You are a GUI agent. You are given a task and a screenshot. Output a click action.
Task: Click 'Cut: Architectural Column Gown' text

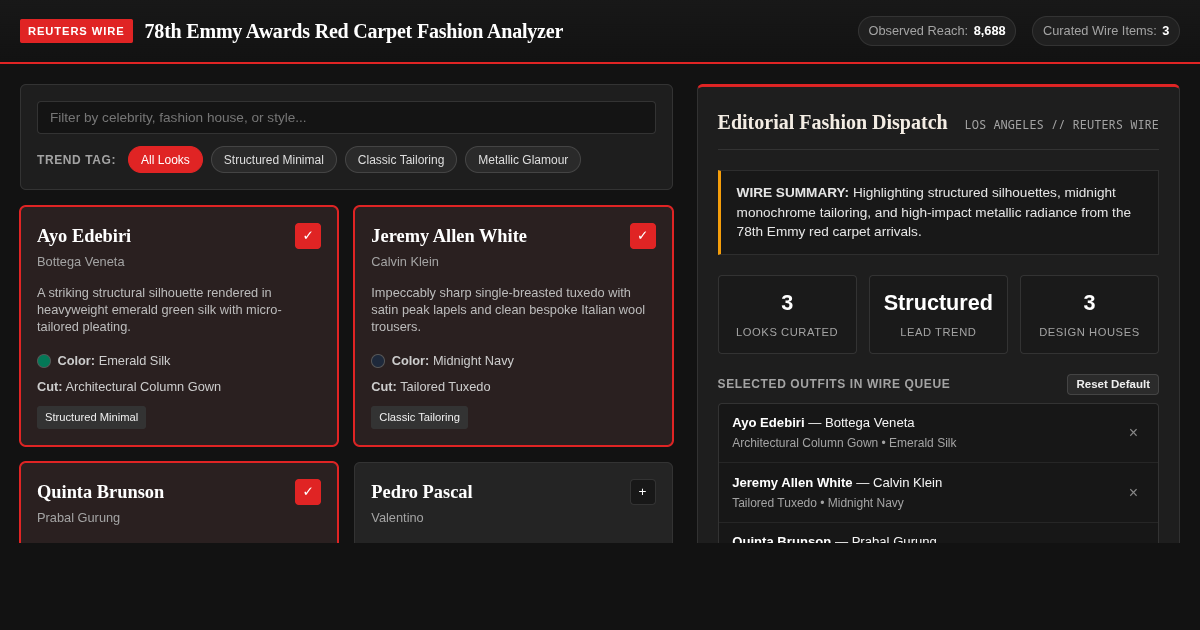point(129,387)
